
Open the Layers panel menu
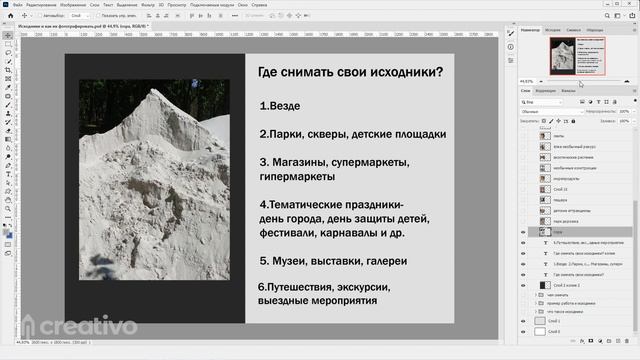click(635, 91)
